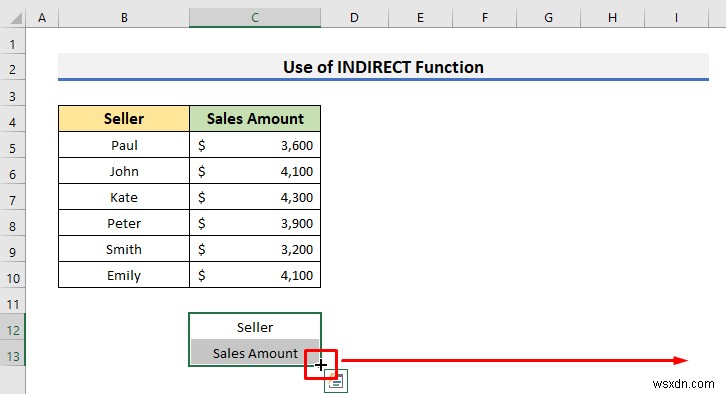Select the cell containing Peter
Screen dimensions: 726x394
click(124, 223)
